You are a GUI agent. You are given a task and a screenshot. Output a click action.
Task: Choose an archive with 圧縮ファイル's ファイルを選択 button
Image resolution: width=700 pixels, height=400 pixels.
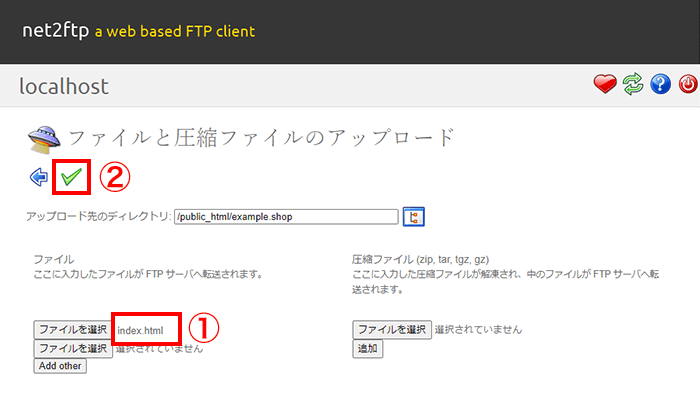(x=392, y=329)
